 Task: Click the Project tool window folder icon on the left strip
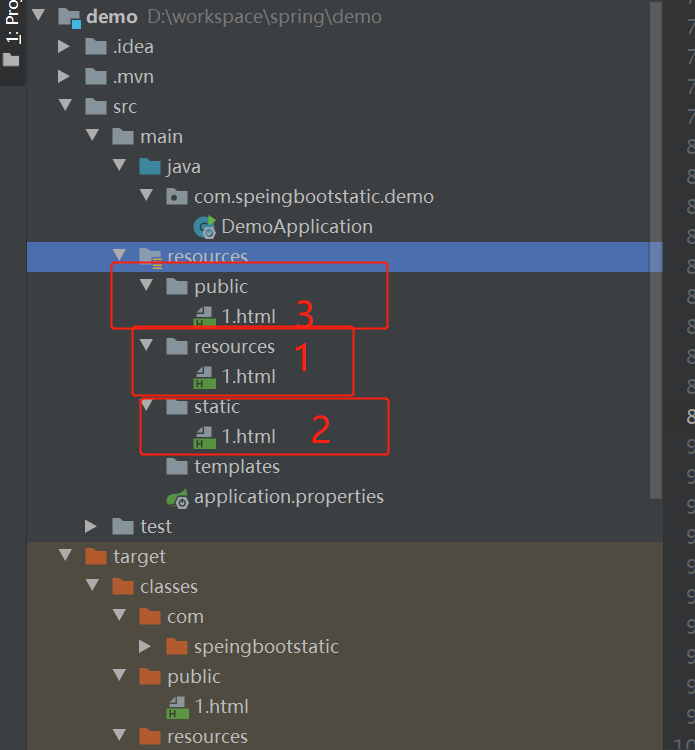[x=11, y=60]
